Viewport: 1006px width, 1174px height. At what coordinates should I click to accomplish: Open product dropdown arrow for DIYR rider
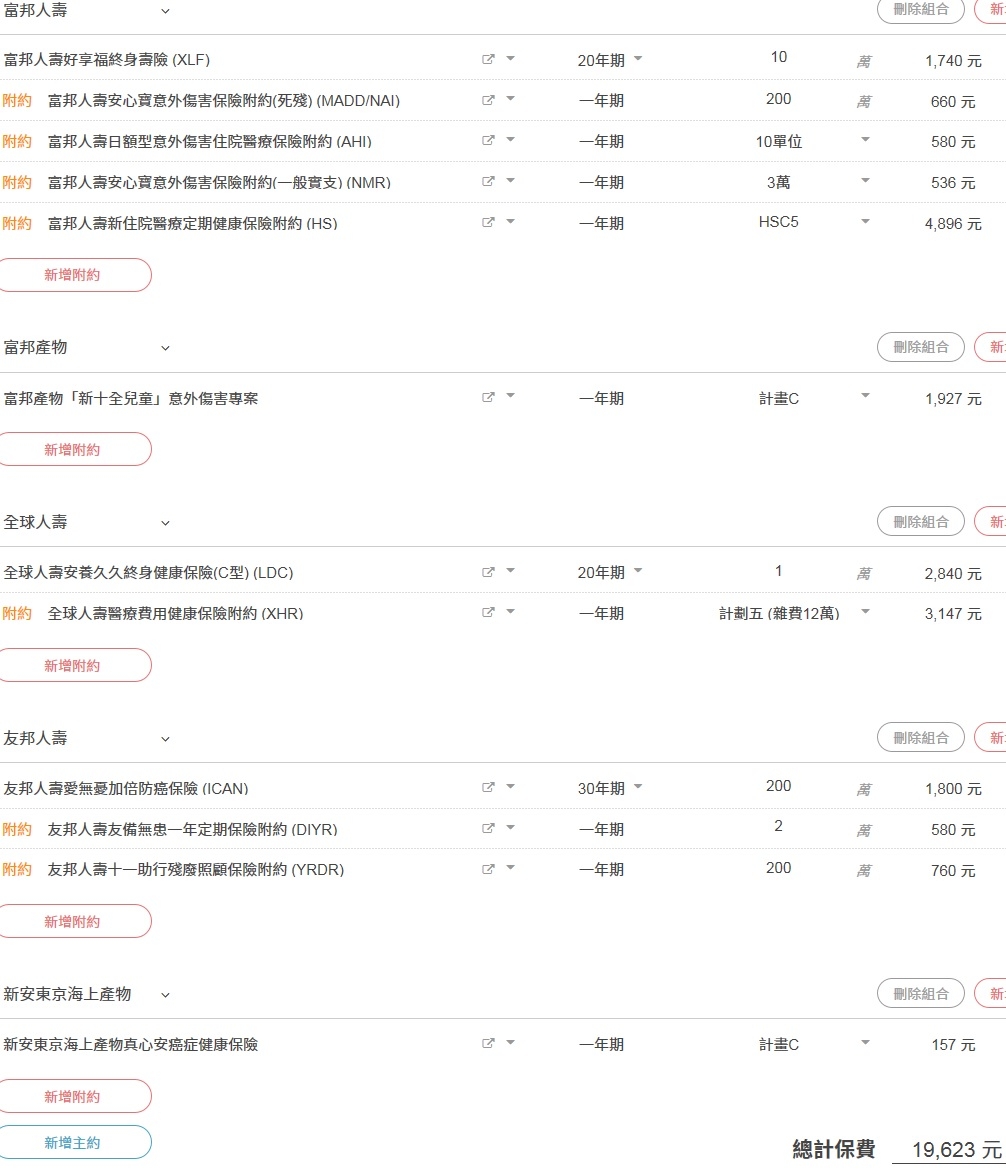(x=510, y=827)
